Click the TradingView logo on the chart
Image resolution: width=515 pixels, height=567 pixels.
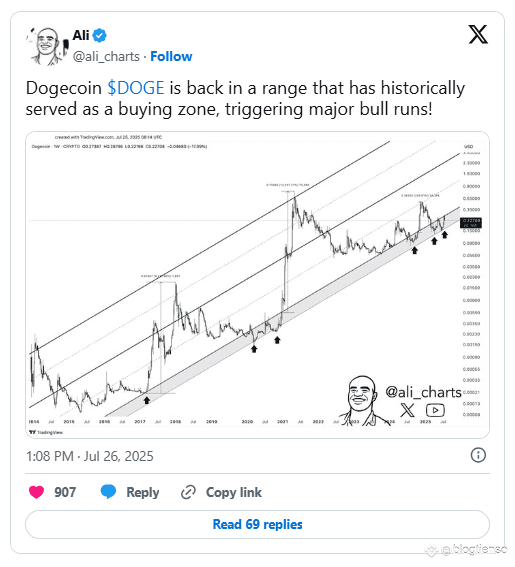point(46,432)
